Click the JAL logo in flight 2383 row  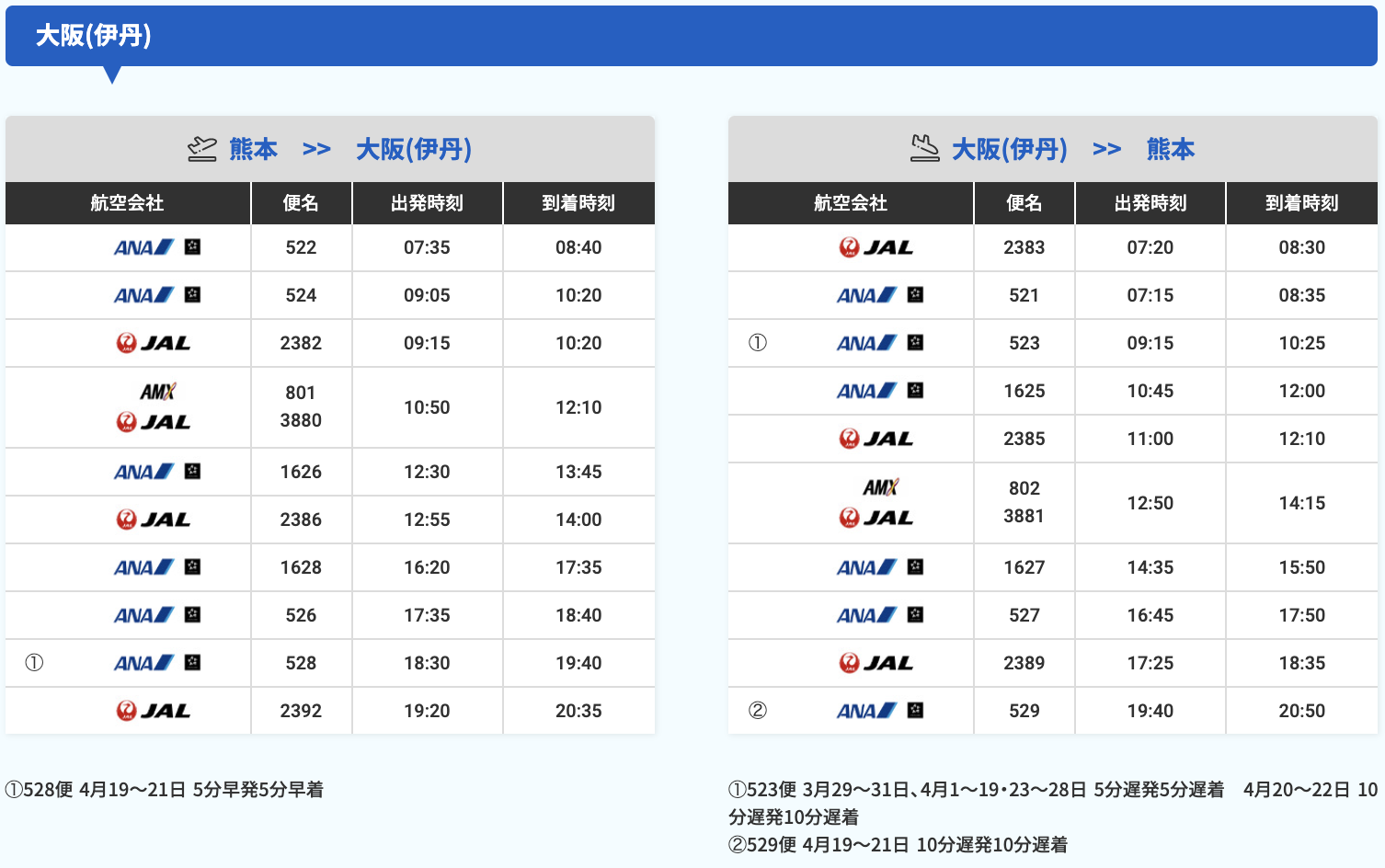(876, 247)
